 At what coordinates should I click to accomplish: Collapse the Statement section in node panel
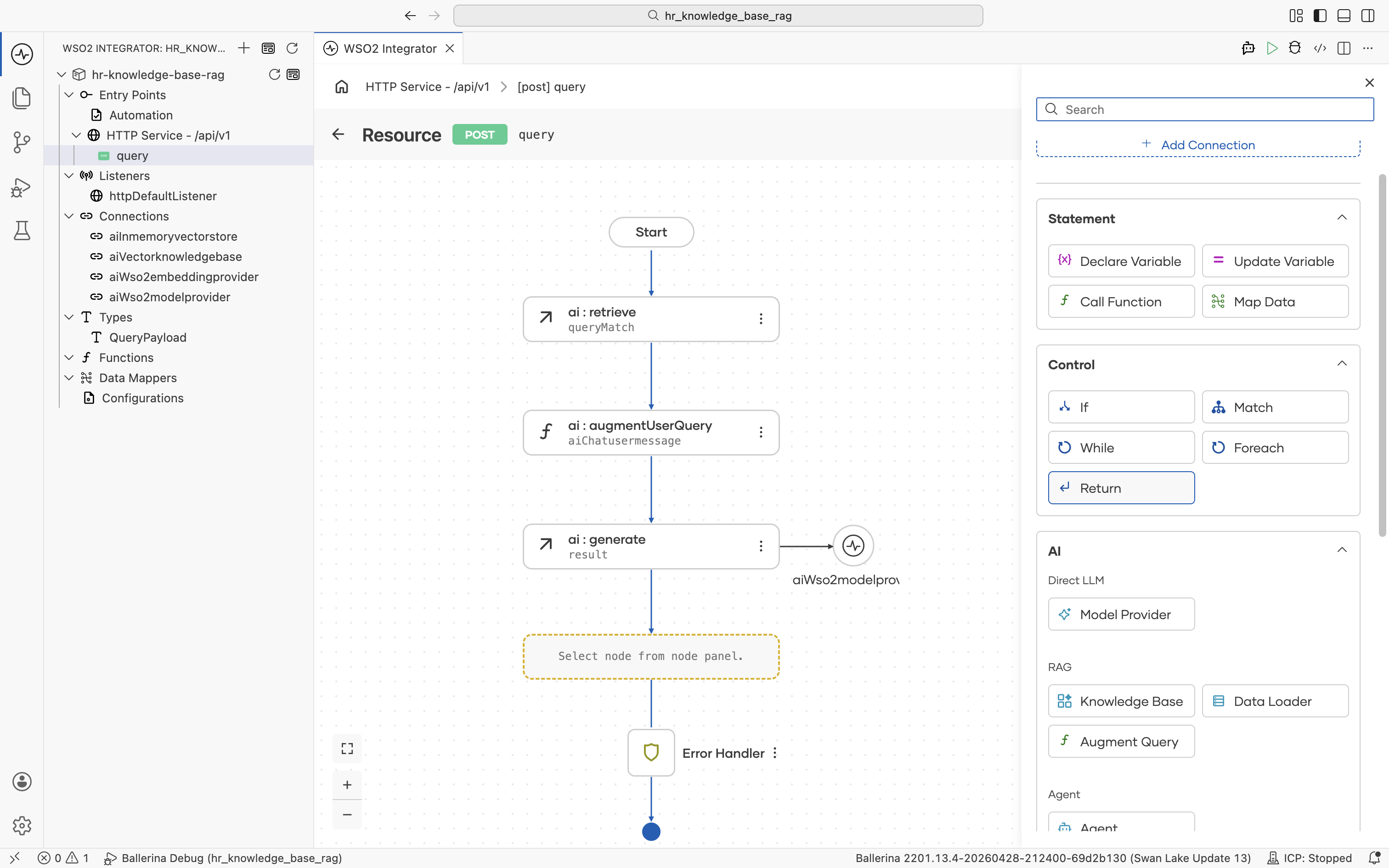1342,218
